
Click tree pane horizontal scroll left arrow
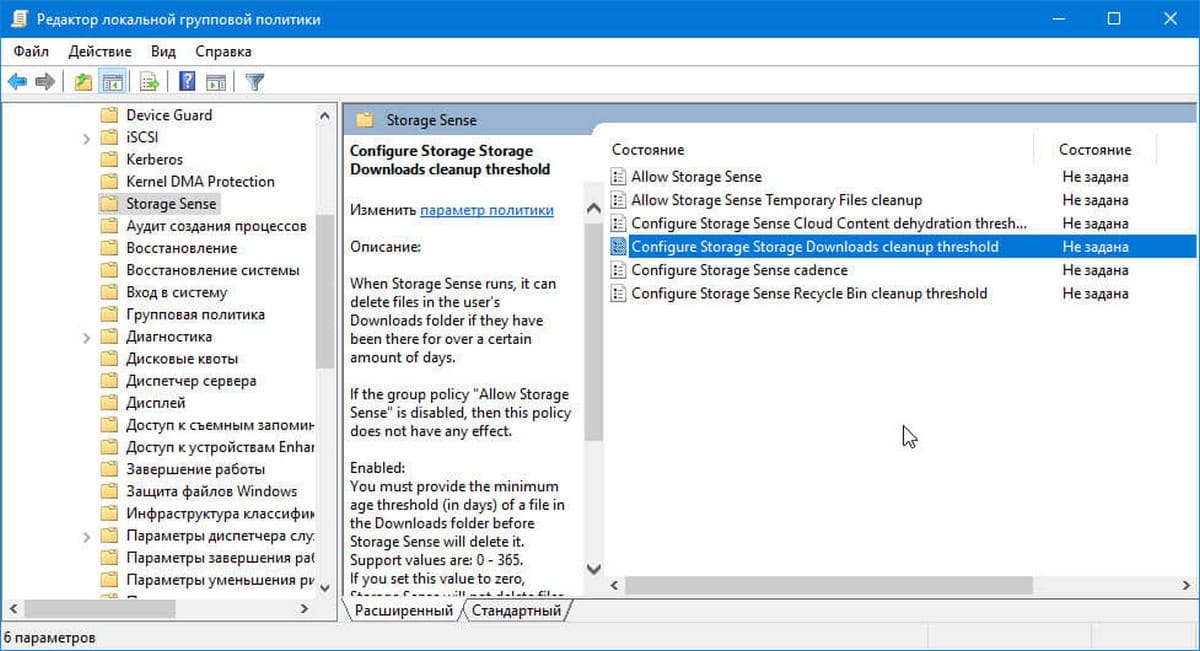(x=14, y=608)
